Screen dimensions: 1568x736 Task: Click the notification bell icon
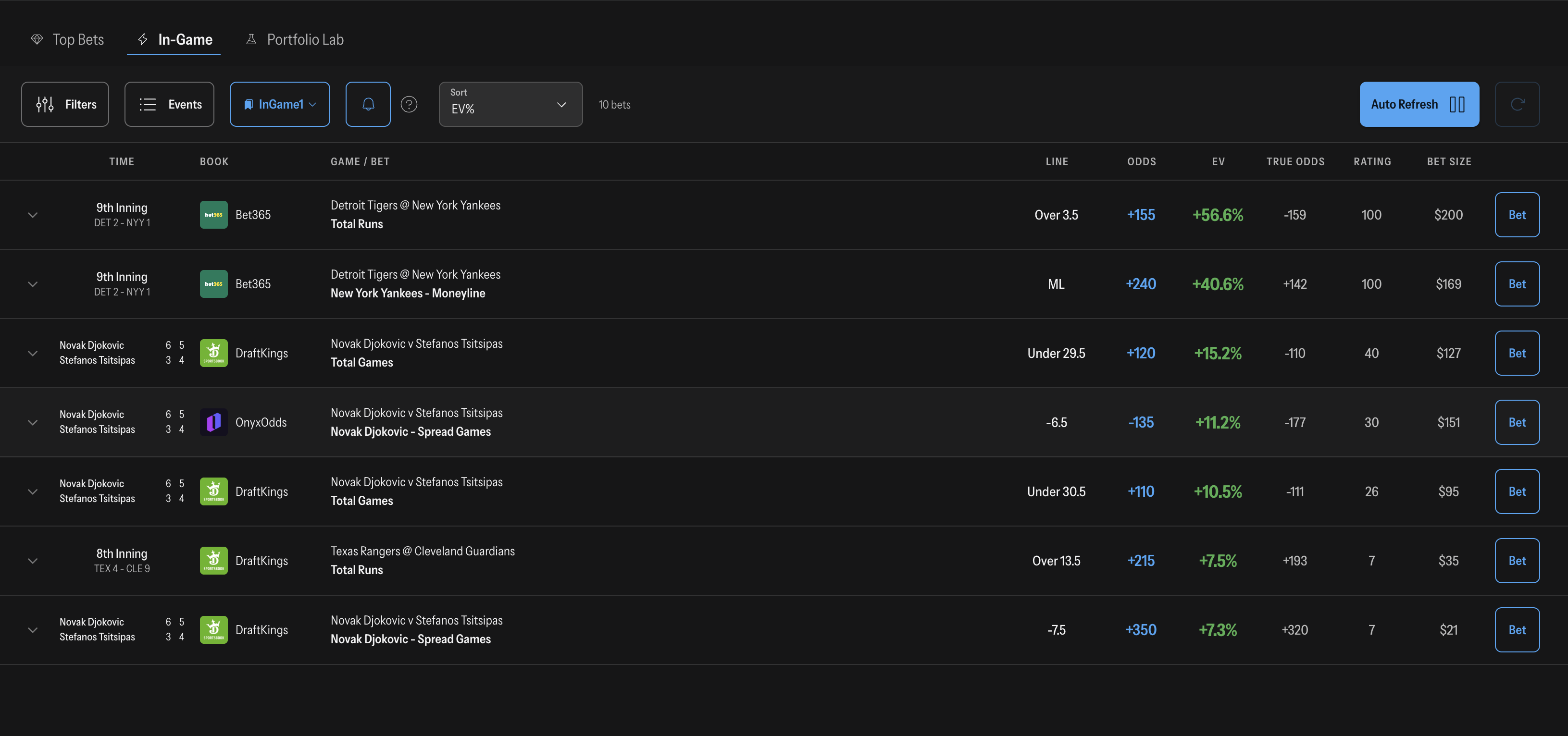(368, 104)
